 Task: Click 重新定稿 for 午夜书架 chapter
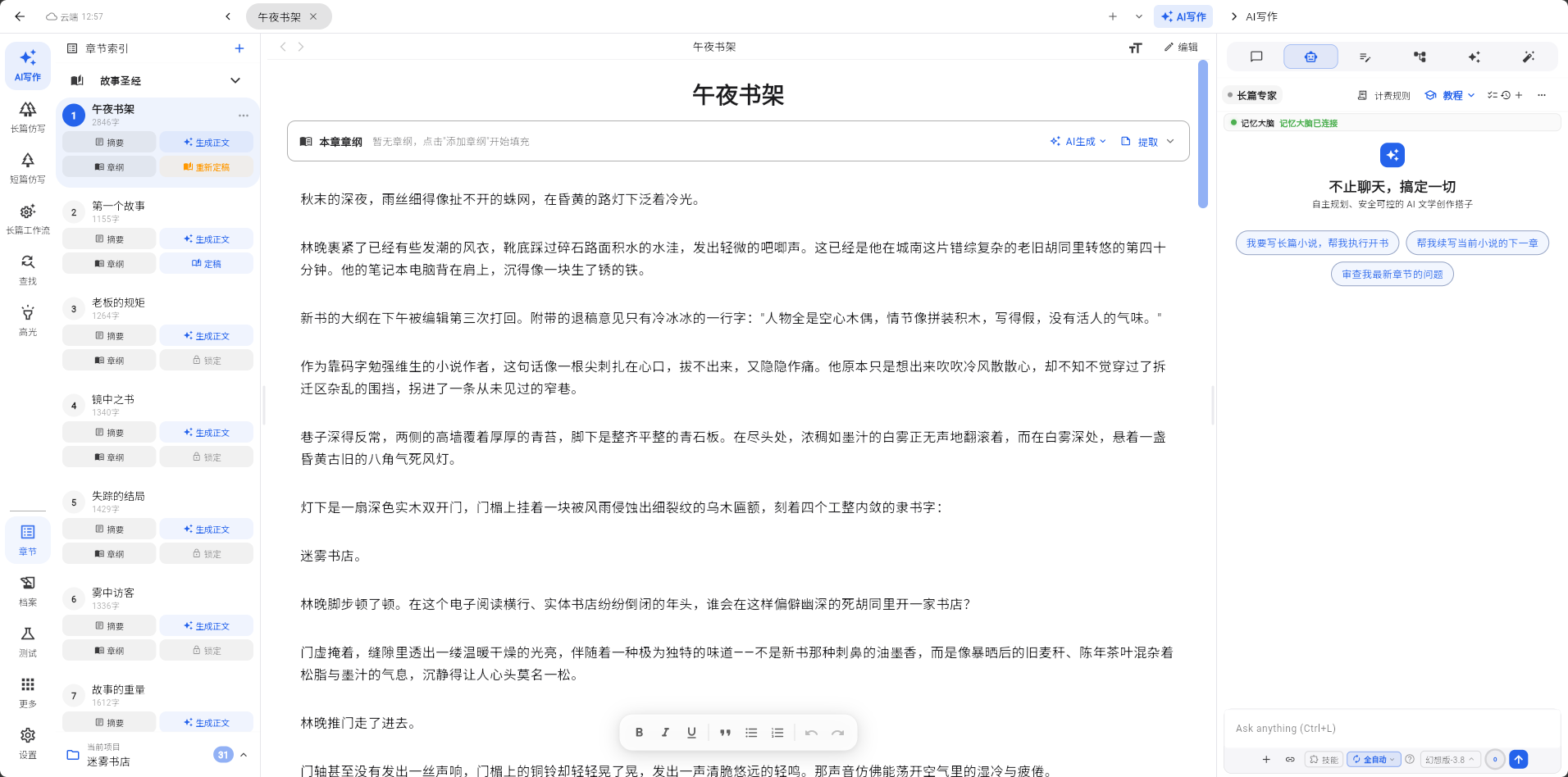pos(206,166)
